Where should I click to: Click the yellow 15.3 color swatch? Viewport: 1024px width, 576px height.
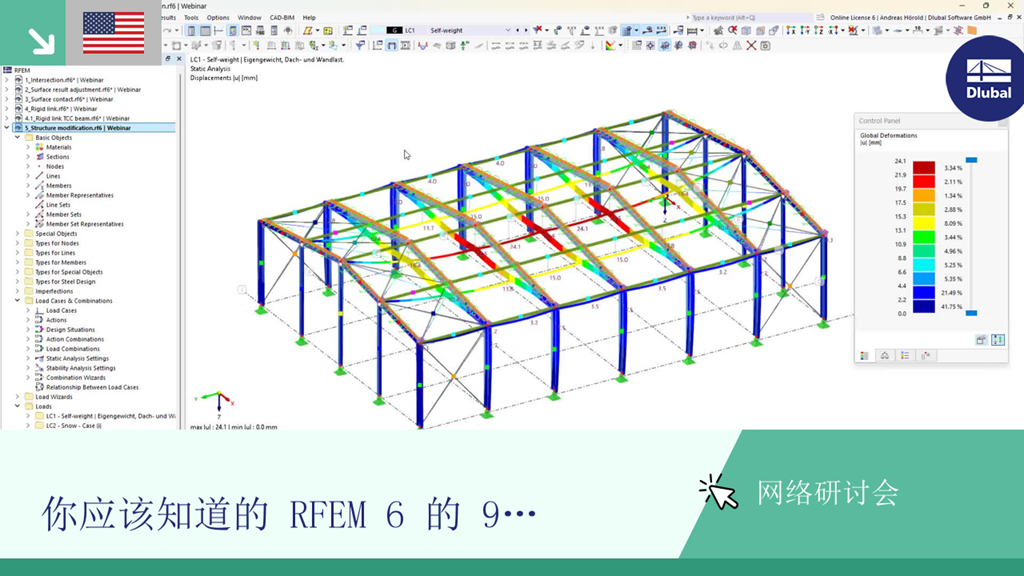pyautogui.click(x=923, y=223)
